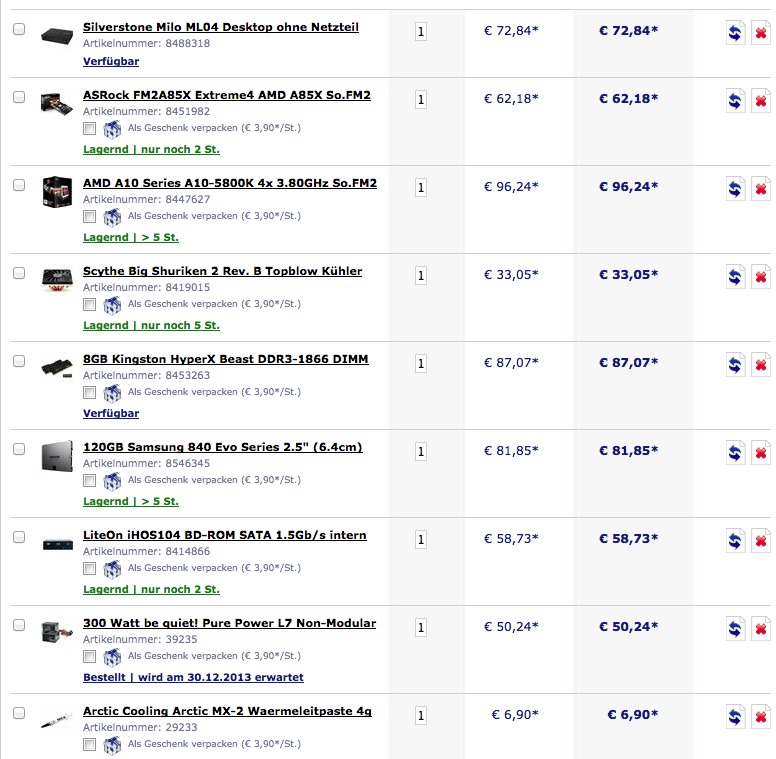The width and height of the screenshot is (776, 759).
Task: Update Scythe Big Shuriken 2 quantity
Action: click(735, 277)
